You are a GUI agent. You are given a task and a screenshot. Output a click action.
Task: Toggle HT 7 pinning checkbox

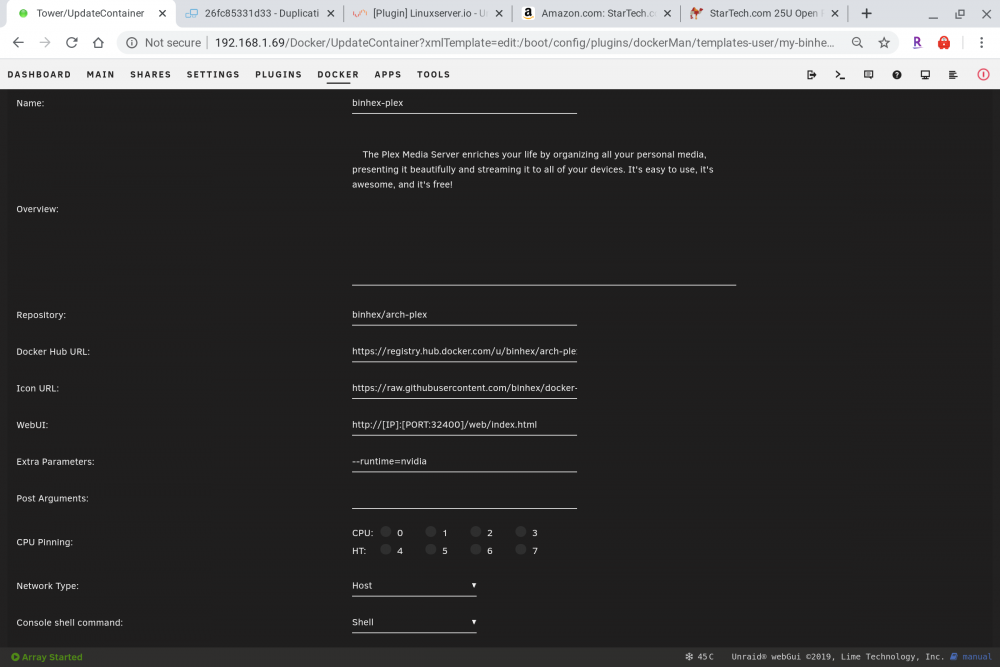(x=520, y=549)
